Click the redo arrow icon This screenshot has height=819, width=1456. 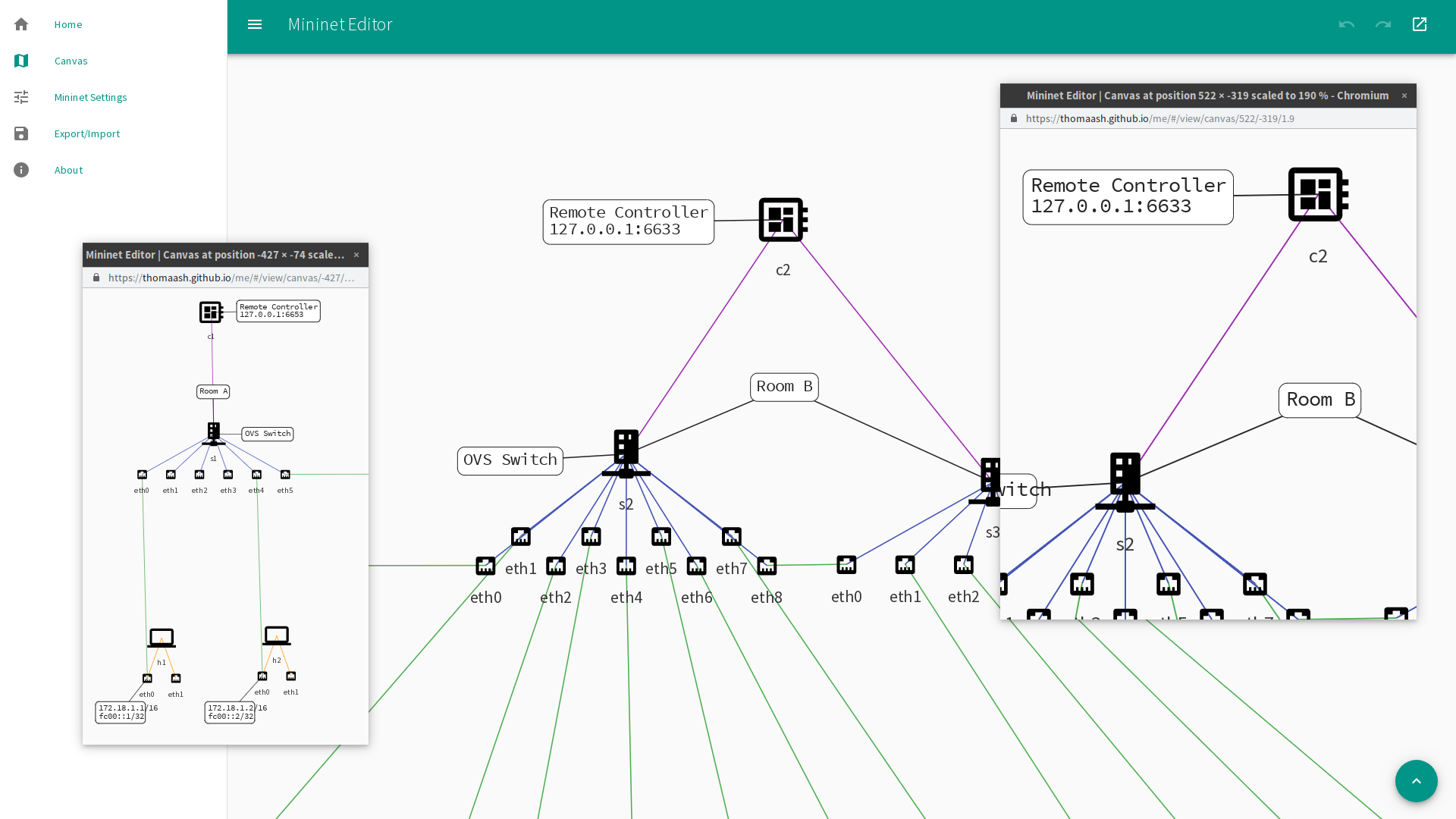click(1383, 24)
